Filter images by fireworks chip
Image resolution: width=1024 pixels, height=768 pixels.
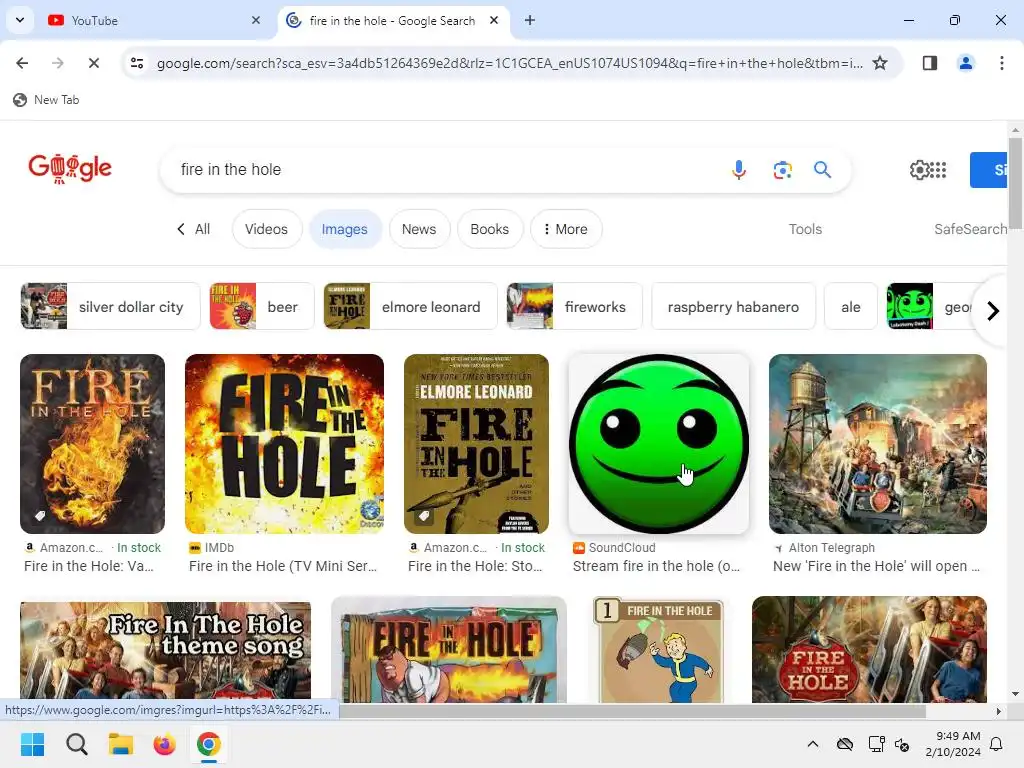pos(574,306)
